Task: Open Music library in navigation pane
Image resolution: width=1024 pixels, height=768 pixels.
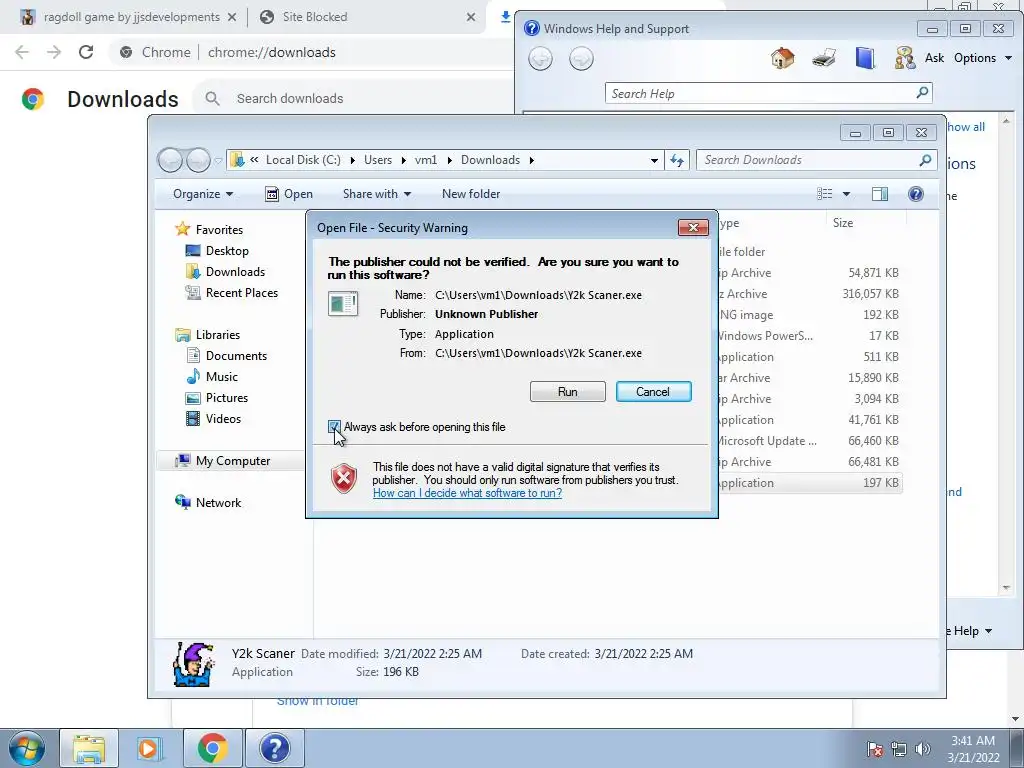Action: pyautogui.click(x=221, y=377)
